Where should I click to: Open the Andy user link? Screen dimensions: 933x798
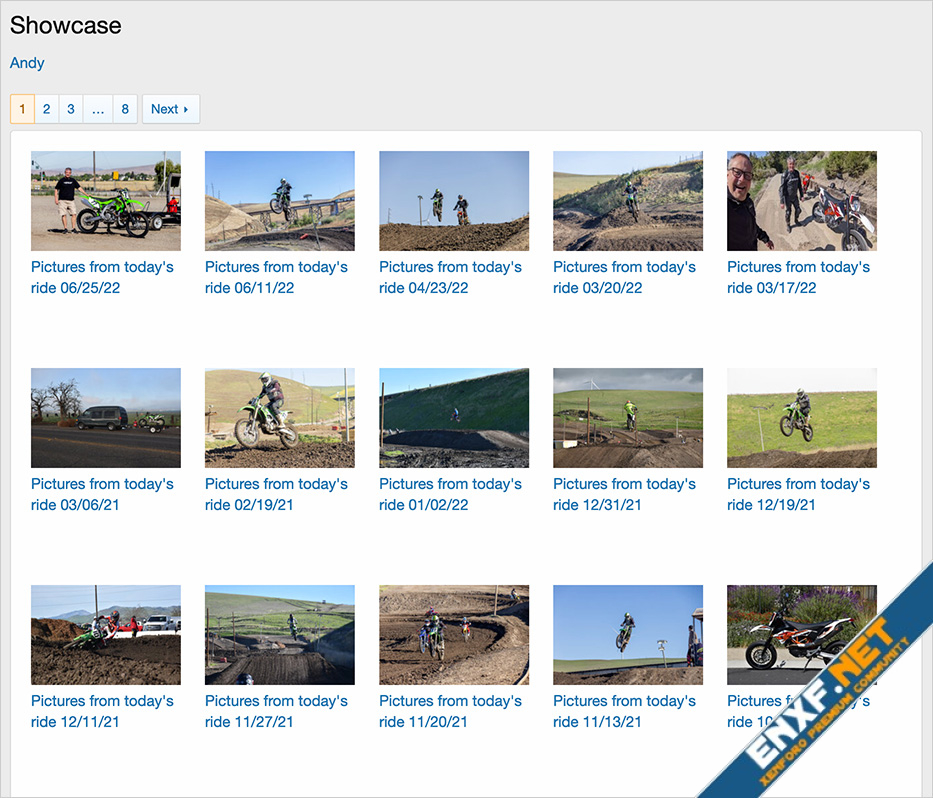(27, 62)
